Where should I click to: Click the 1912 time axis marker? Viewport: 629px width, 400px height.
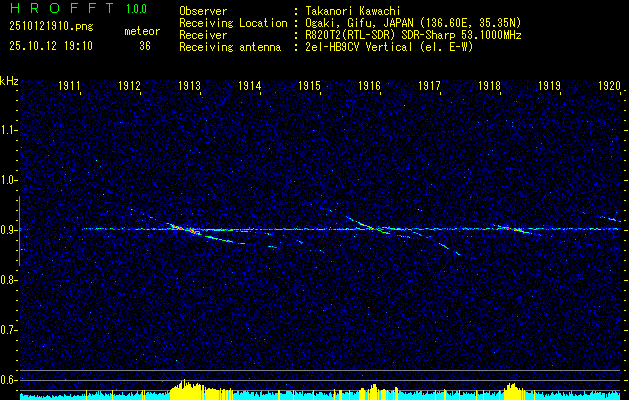[x=130, y=85]
